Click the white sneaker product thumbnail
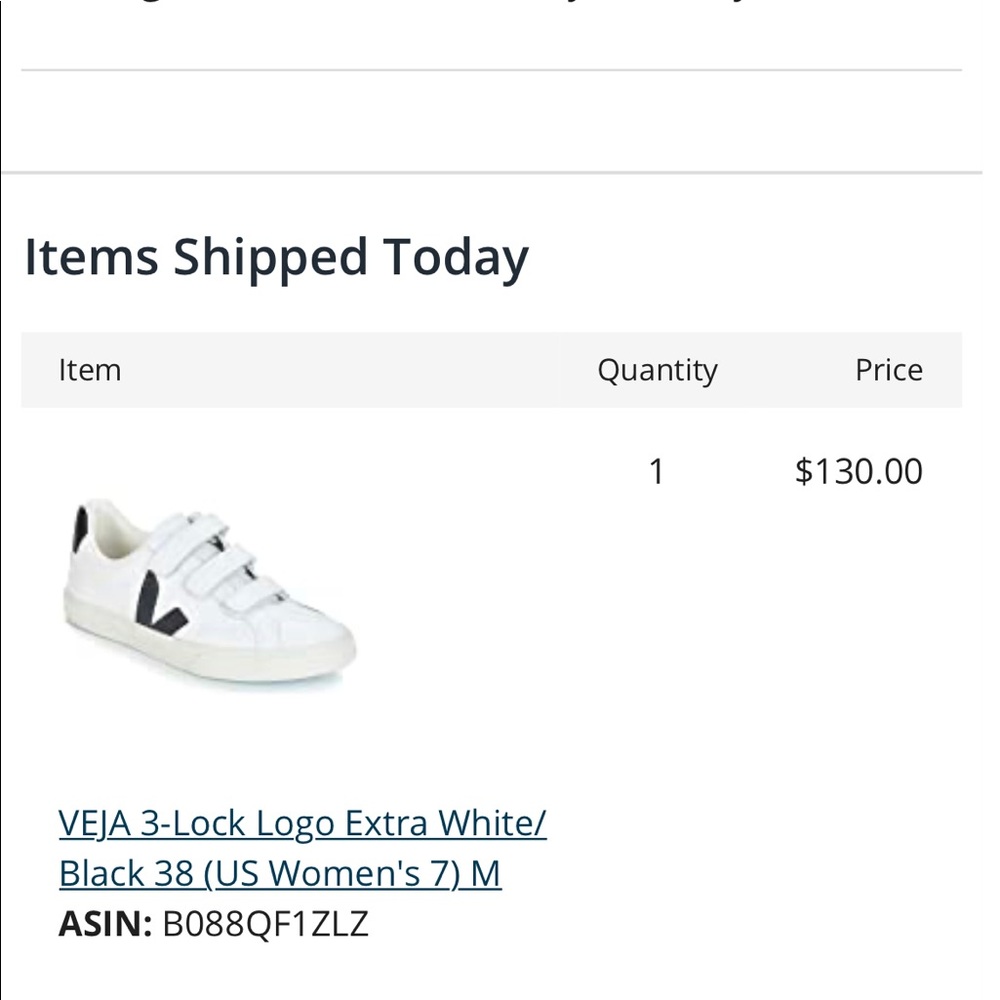The height and width of the screenshot is (1000, 1000). 208,591
